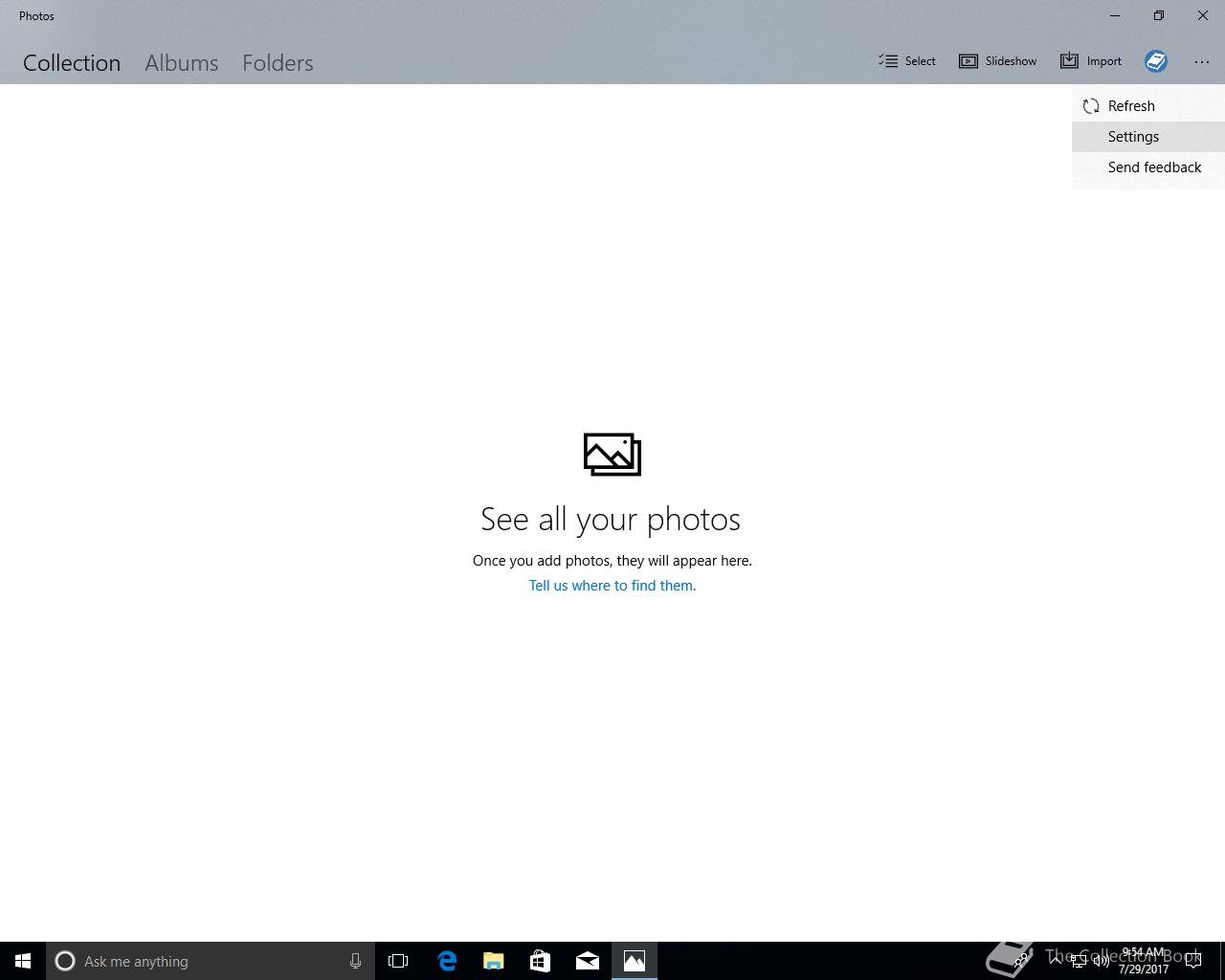The height and width of the screenshot is (980, 1225).
Task: Choose Refresh from the menu
Action: pyautogui.click(x=1148, y=106)
